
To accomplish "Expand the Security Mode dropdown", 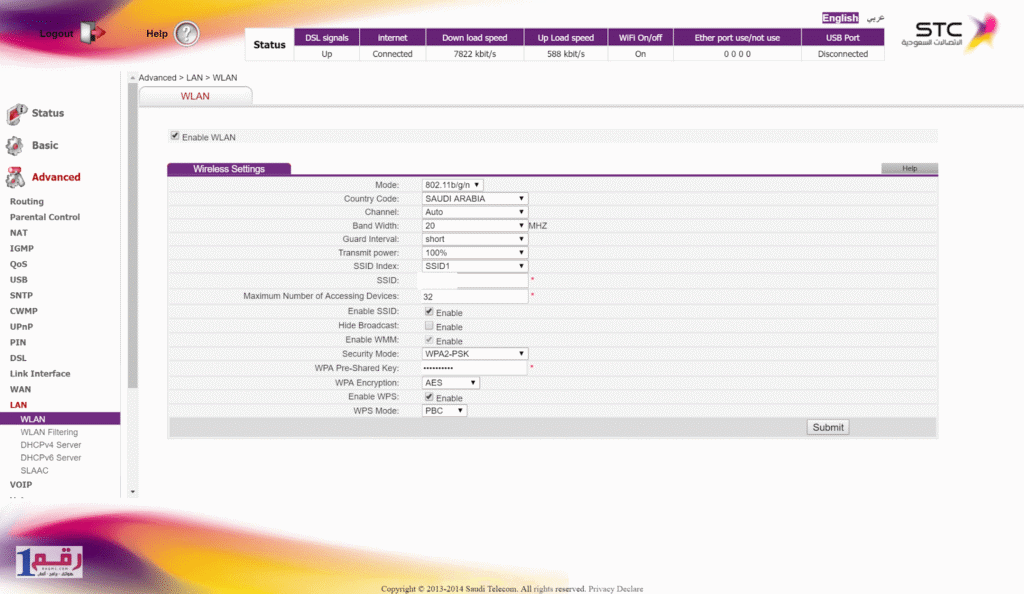I will (x=474, y=353).
